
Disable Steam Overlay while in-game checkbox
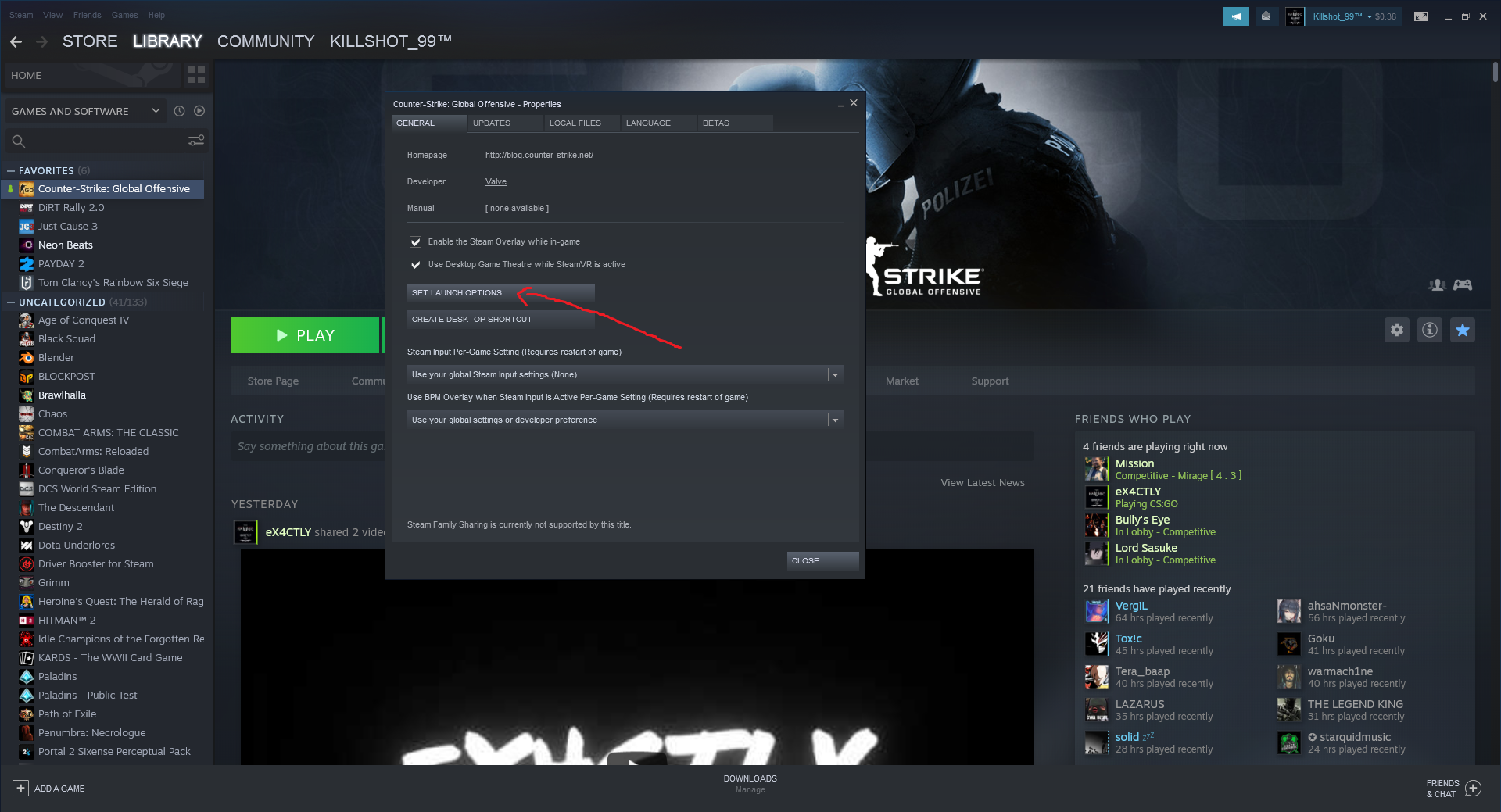click(x=416, y=242)
